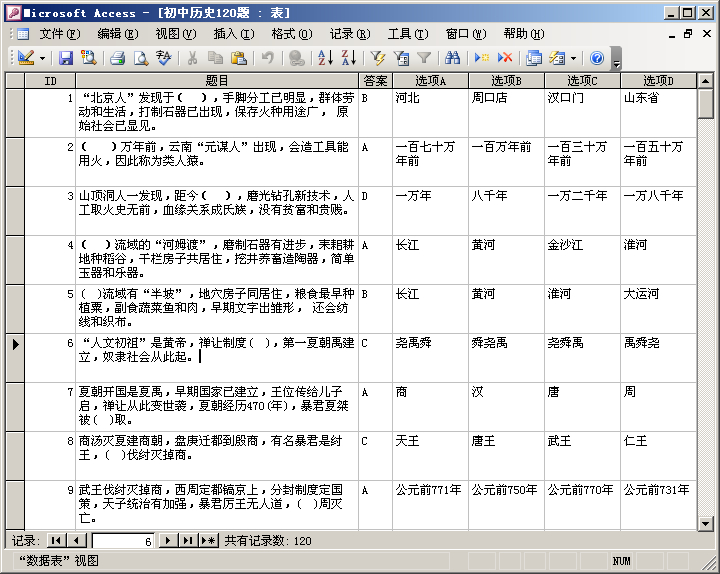Image resolution: width=720 pixels, height=574 pixels.
Task: Go to next record navigation button
Action: tap(168, 540)
